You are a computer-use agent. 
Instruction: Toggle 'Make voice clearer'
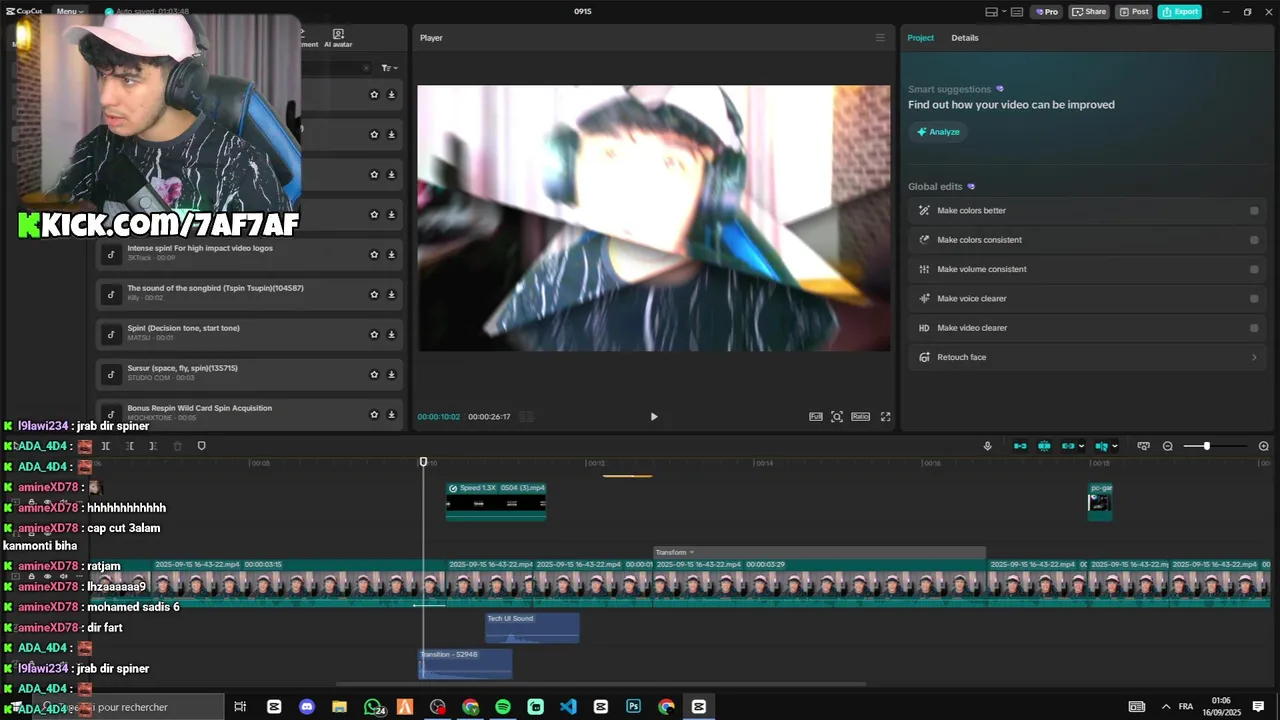[1254, 299]
